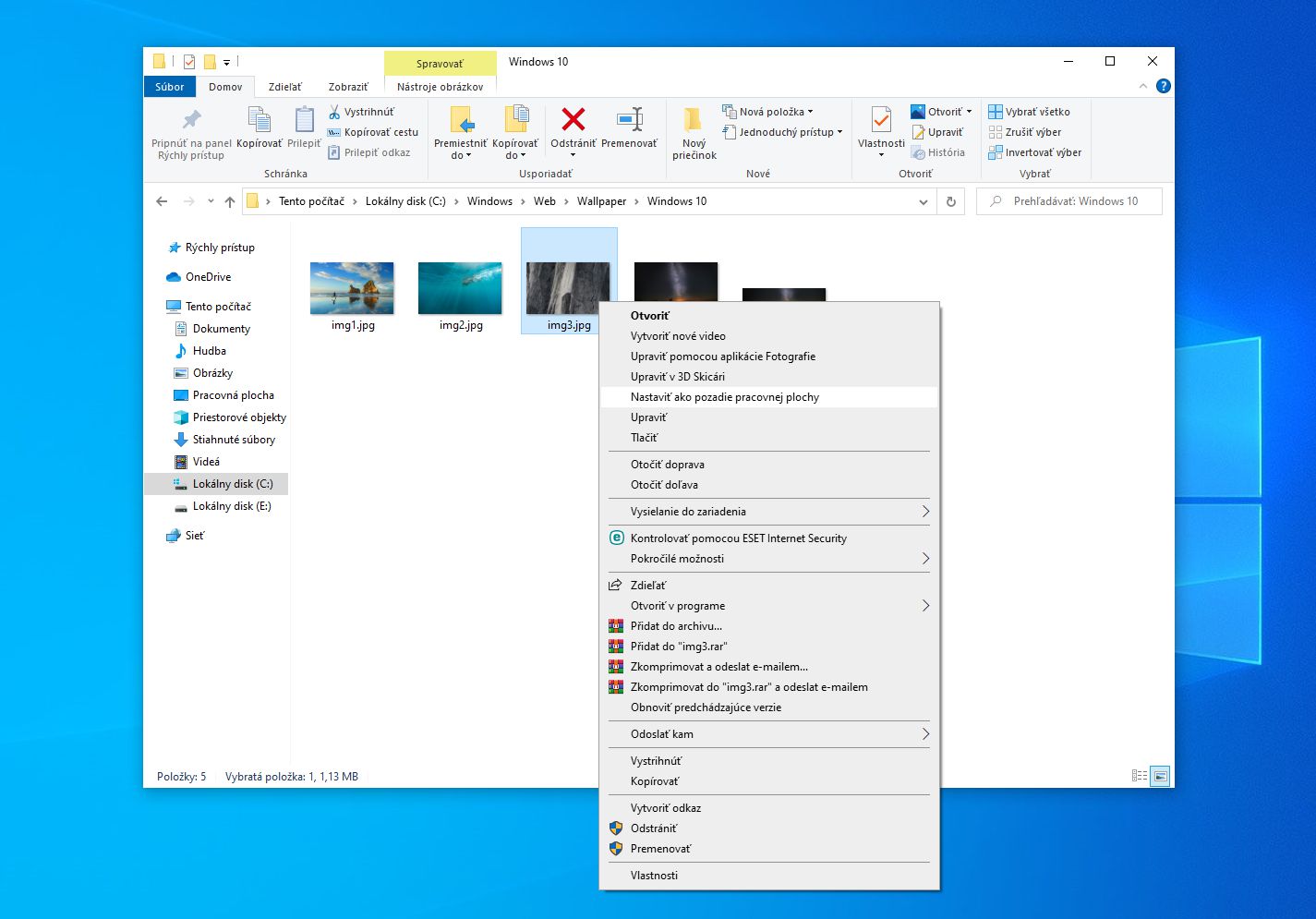The width and height of the screenshot is (1316, 919).
Task: Refresh the folder view
Action: click(950, 201)
